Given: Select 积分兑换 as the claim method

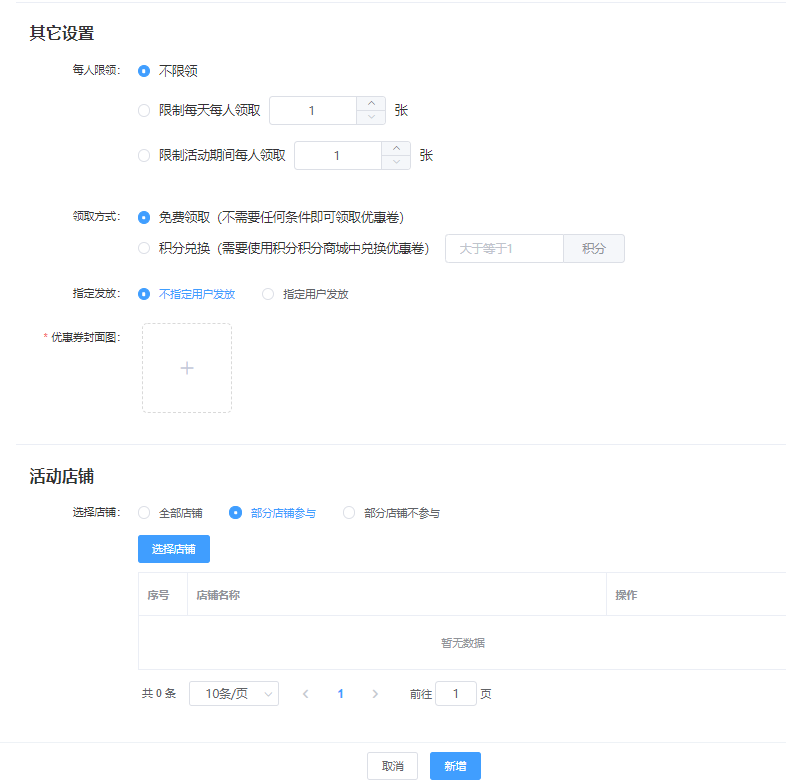Looking at the screenshot, I should [x=144, y=248].
